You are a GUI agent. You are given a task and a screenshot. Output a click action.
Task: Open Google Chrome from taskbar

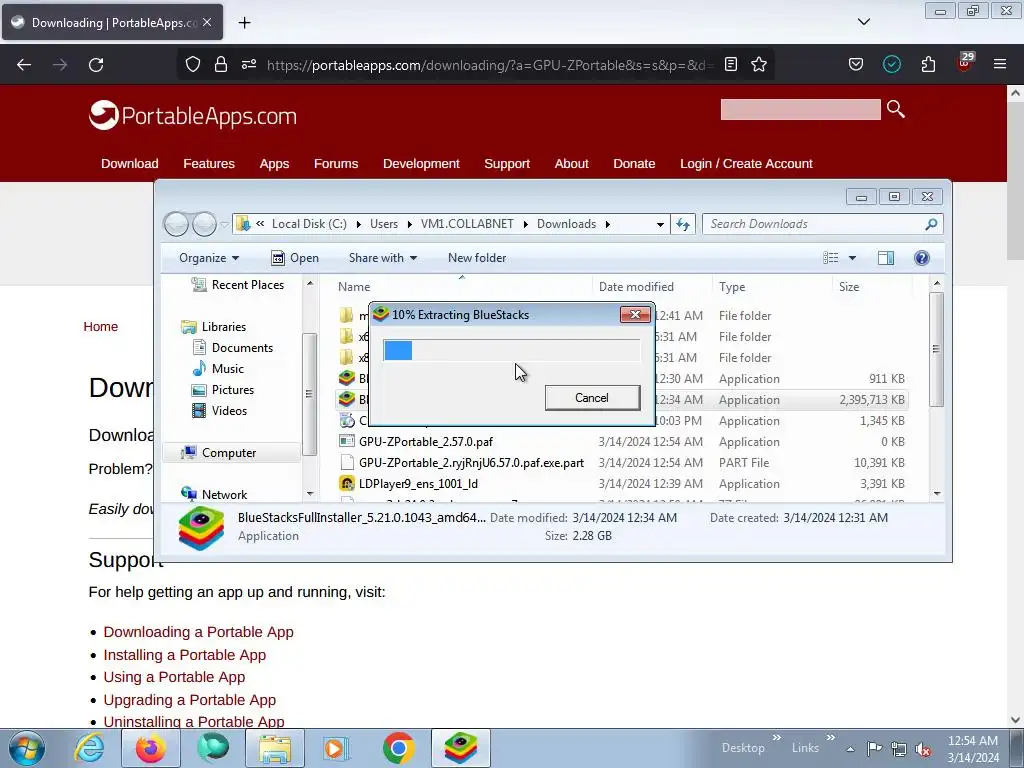pos(399,748)
